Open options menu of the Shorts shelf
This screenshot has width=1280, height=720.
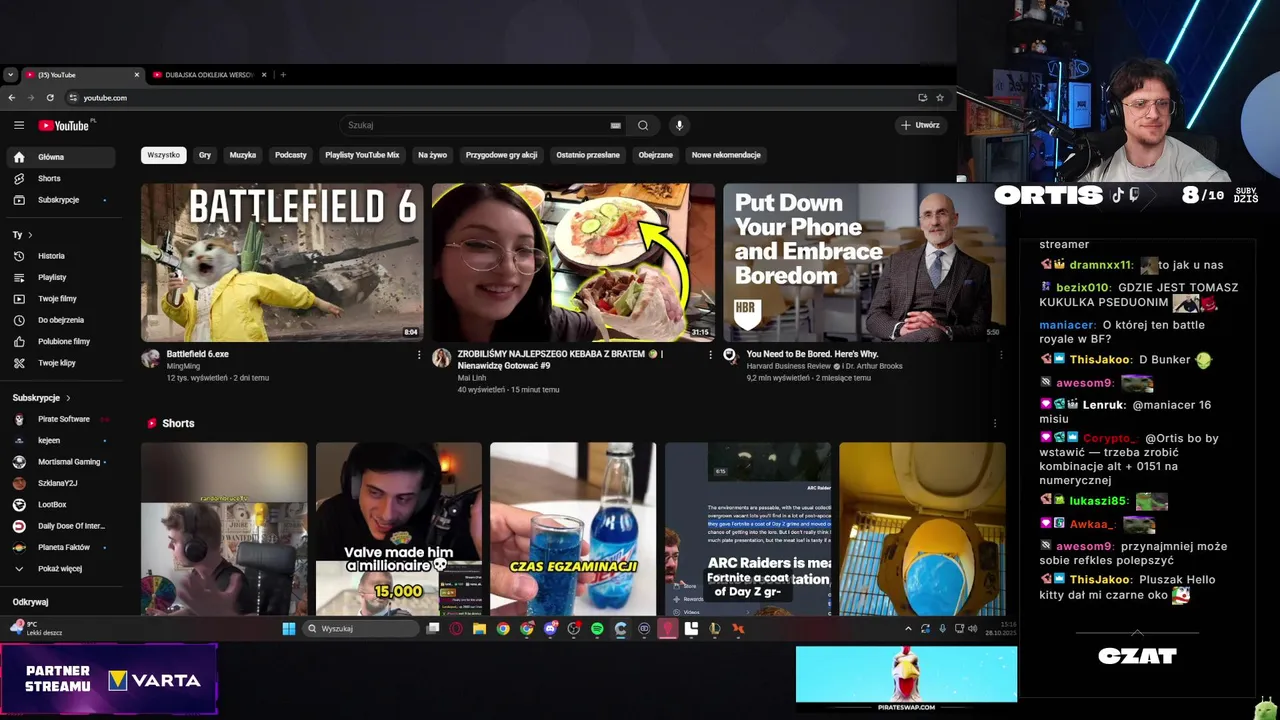point(995,423)
